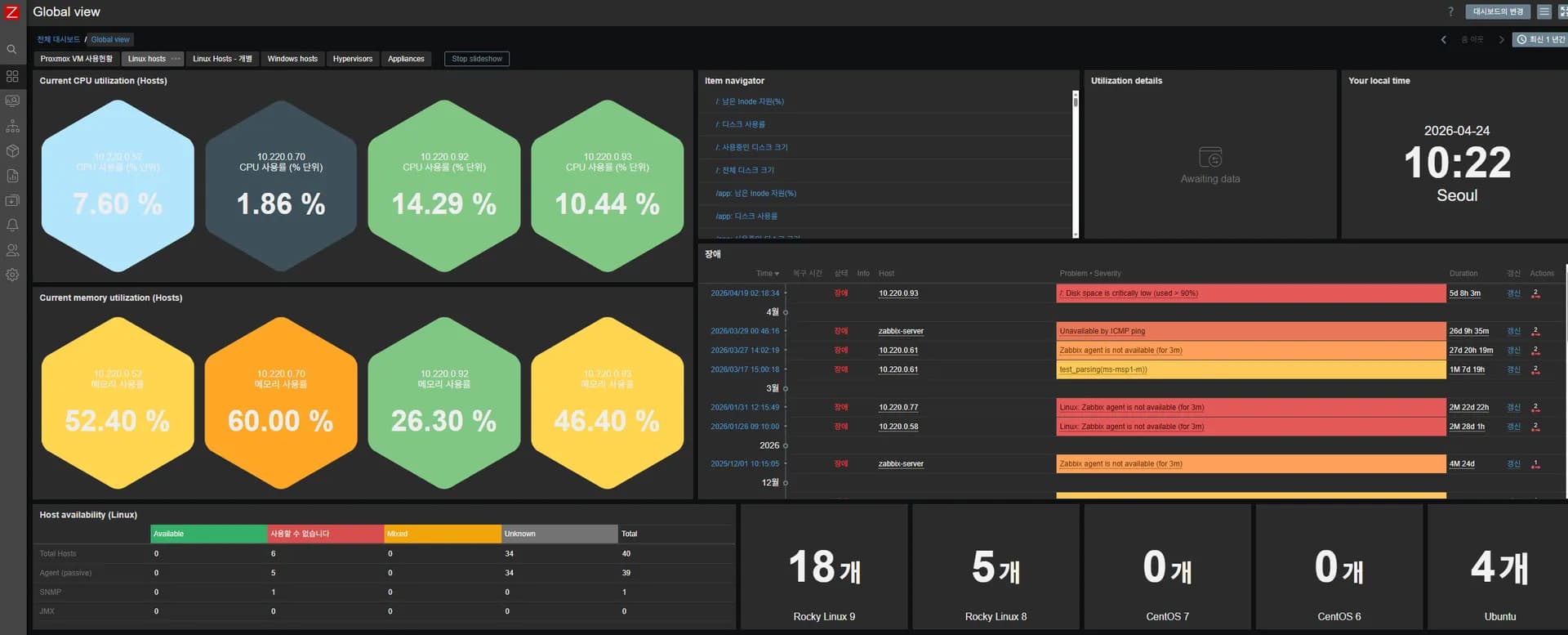Click the Stop slideshow button
Viewport: 1568px width, 635px height.
(477, 59)
